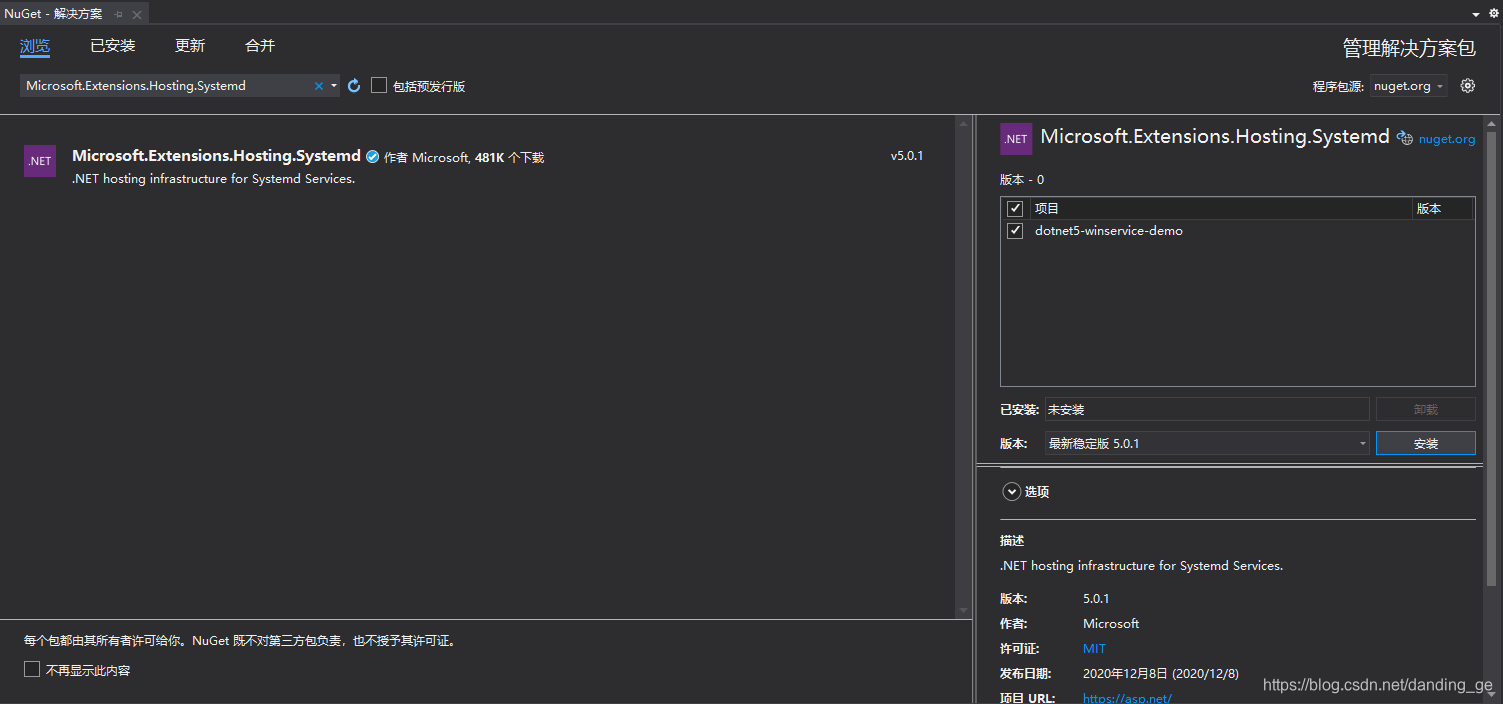Select Microsoft.Extensions.Hosting.Systemd package title in results
This screenshot has width=1503, height=704.
[x=216, y=156]
